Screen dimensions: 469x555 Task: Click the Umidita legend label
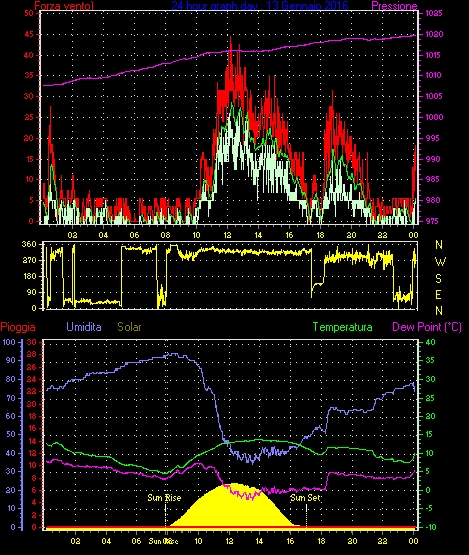pyautogui.click(x=84, y=327)
